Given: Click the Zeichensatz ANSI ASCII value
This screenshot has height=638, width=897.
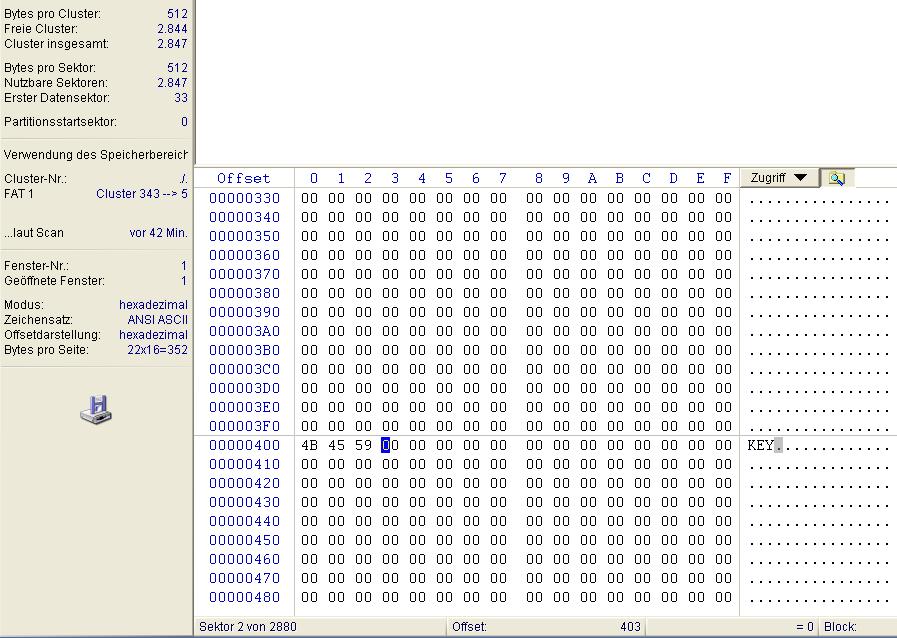Looking at the screenshot, I should pos(157,320).
